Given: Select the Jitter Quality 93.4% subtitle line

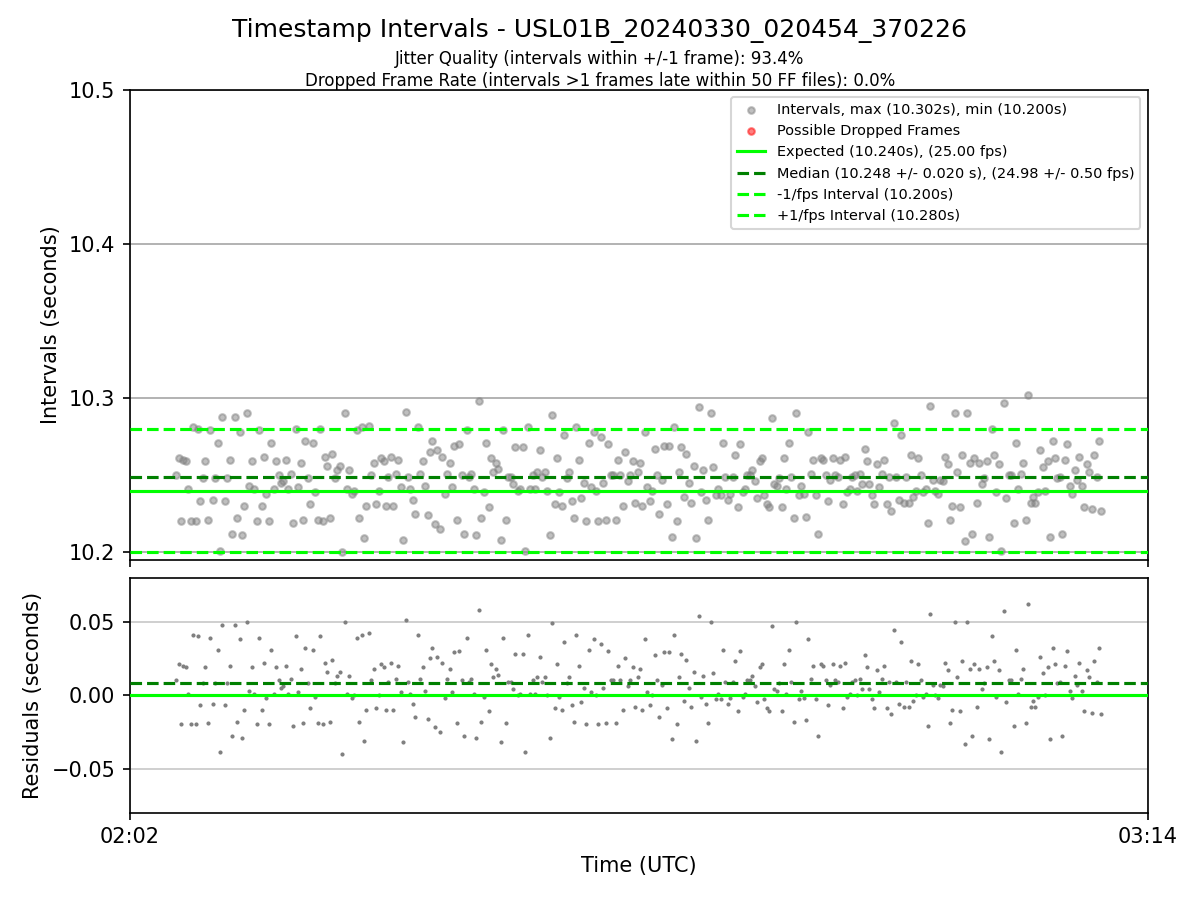Looking at the screenshot, I should tap(599, 59).
